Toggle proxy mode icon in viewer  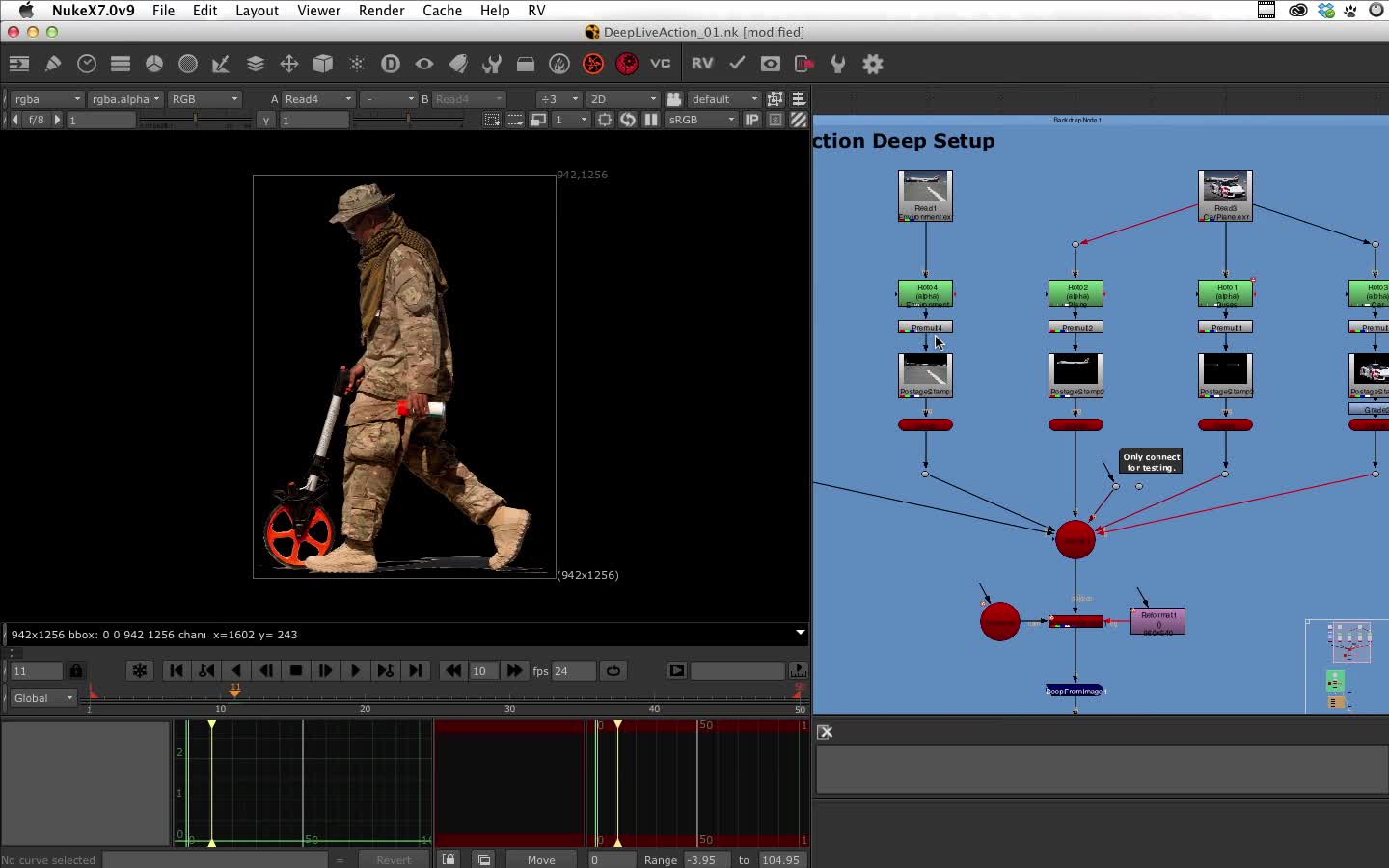click(x=538, y=120)
